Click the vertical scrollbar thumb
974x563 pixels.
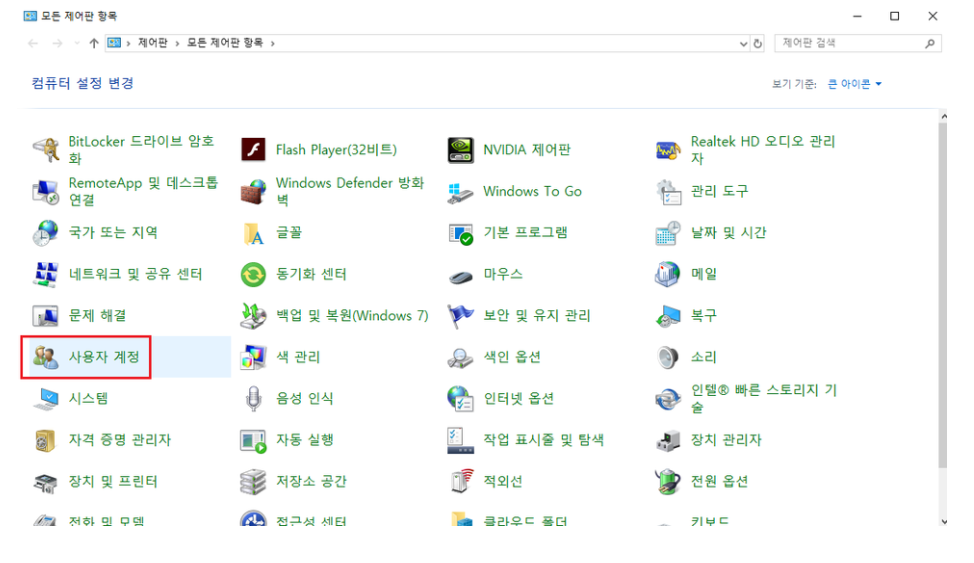[944, 295]
